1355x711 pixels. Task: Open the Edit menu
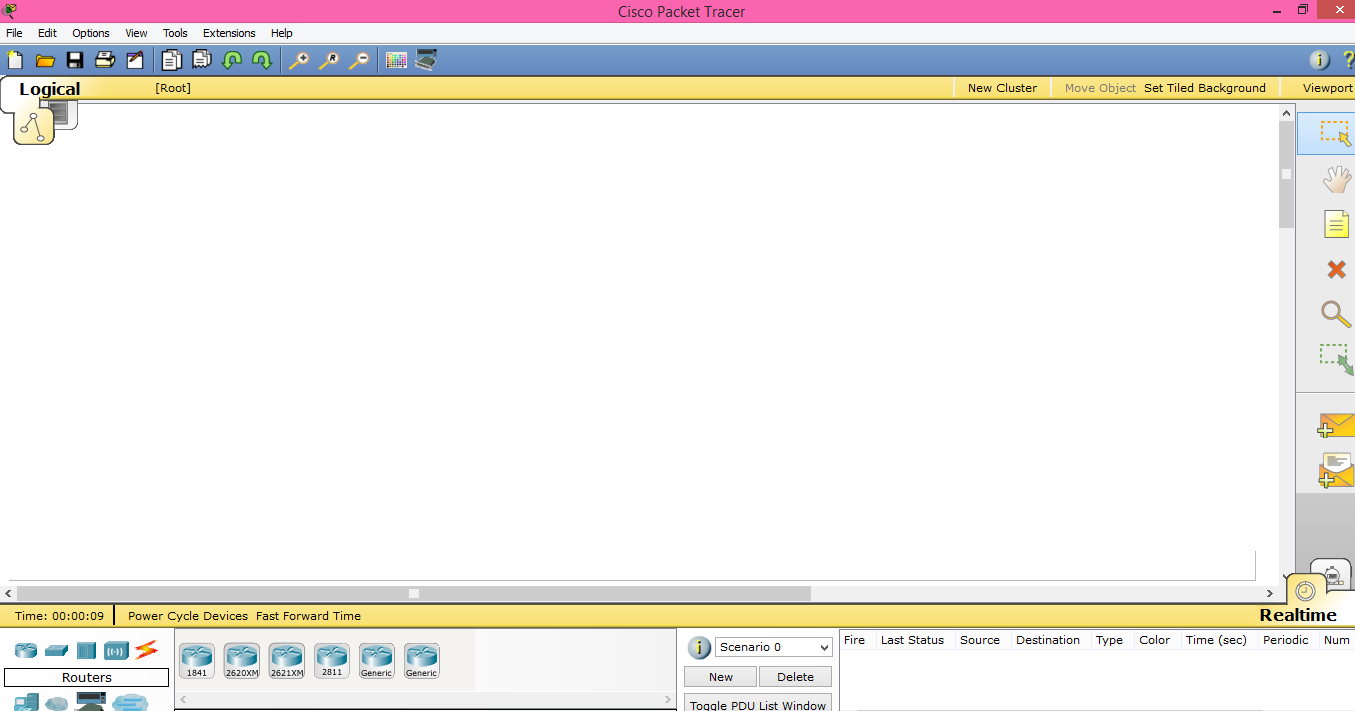click(x=47, y=33)
